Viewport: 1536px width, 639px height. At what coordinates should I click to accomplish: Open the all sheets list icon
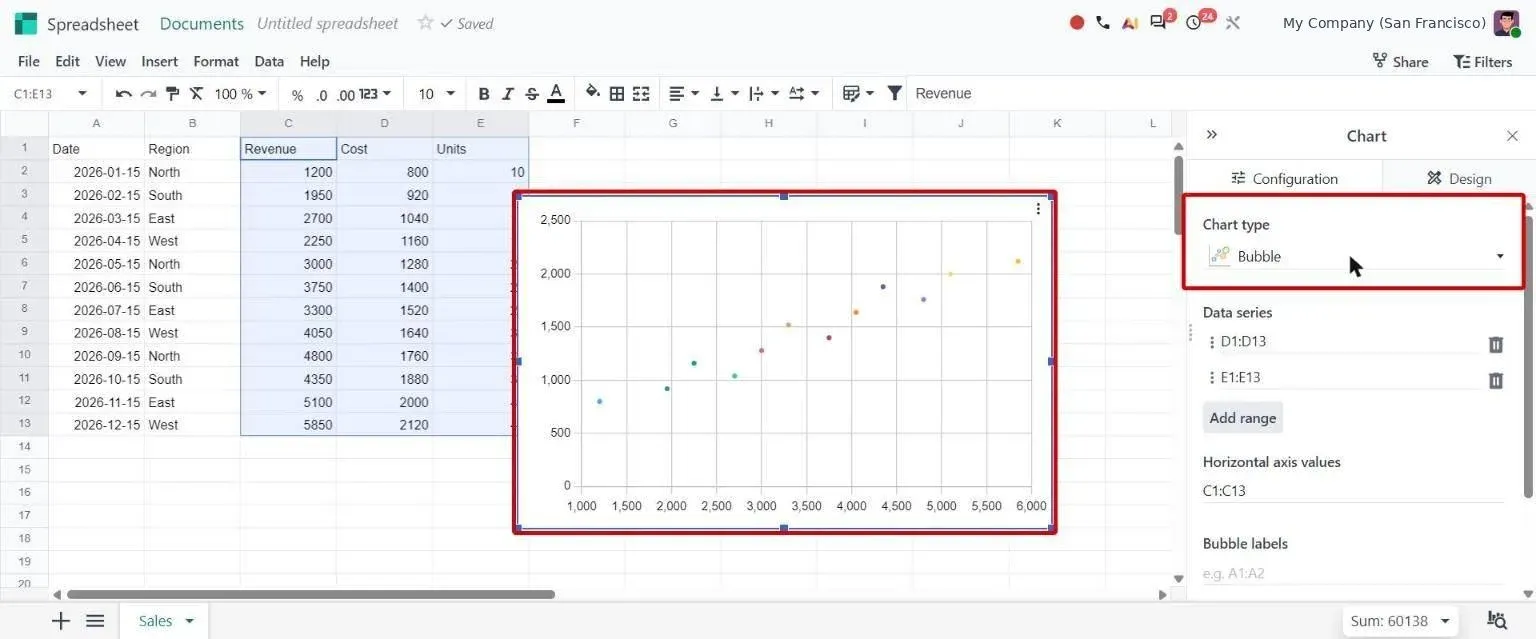pyautogui.click(x=95, y=621)
